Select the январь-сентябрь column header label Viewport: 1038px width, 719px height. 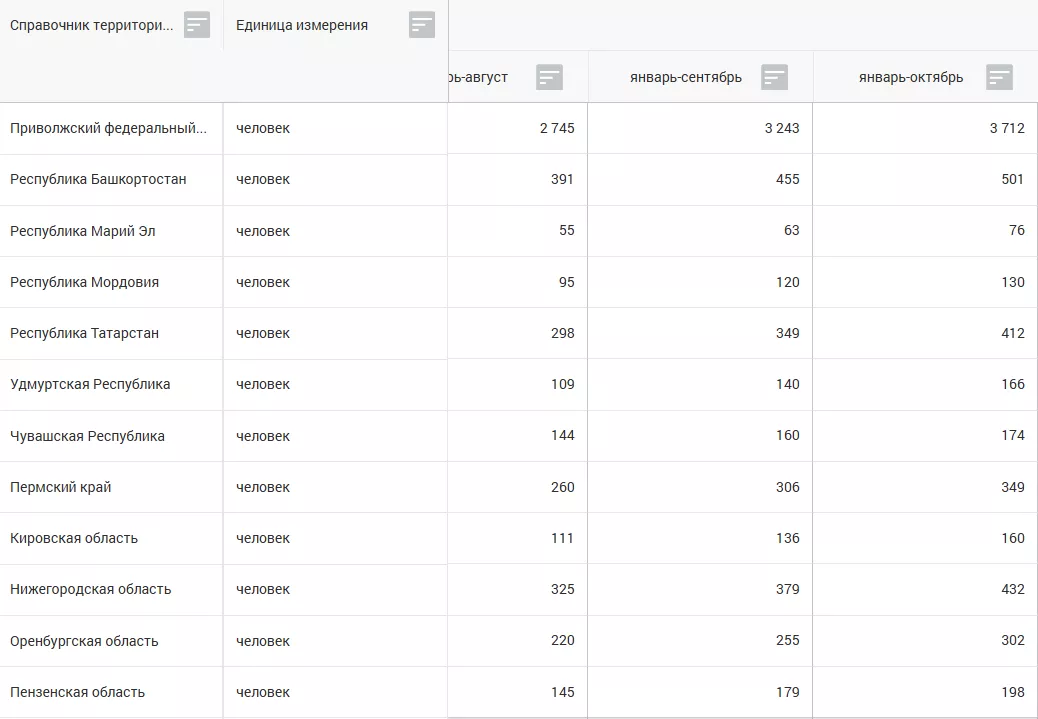pyautogui.click(x=685, y=78)
